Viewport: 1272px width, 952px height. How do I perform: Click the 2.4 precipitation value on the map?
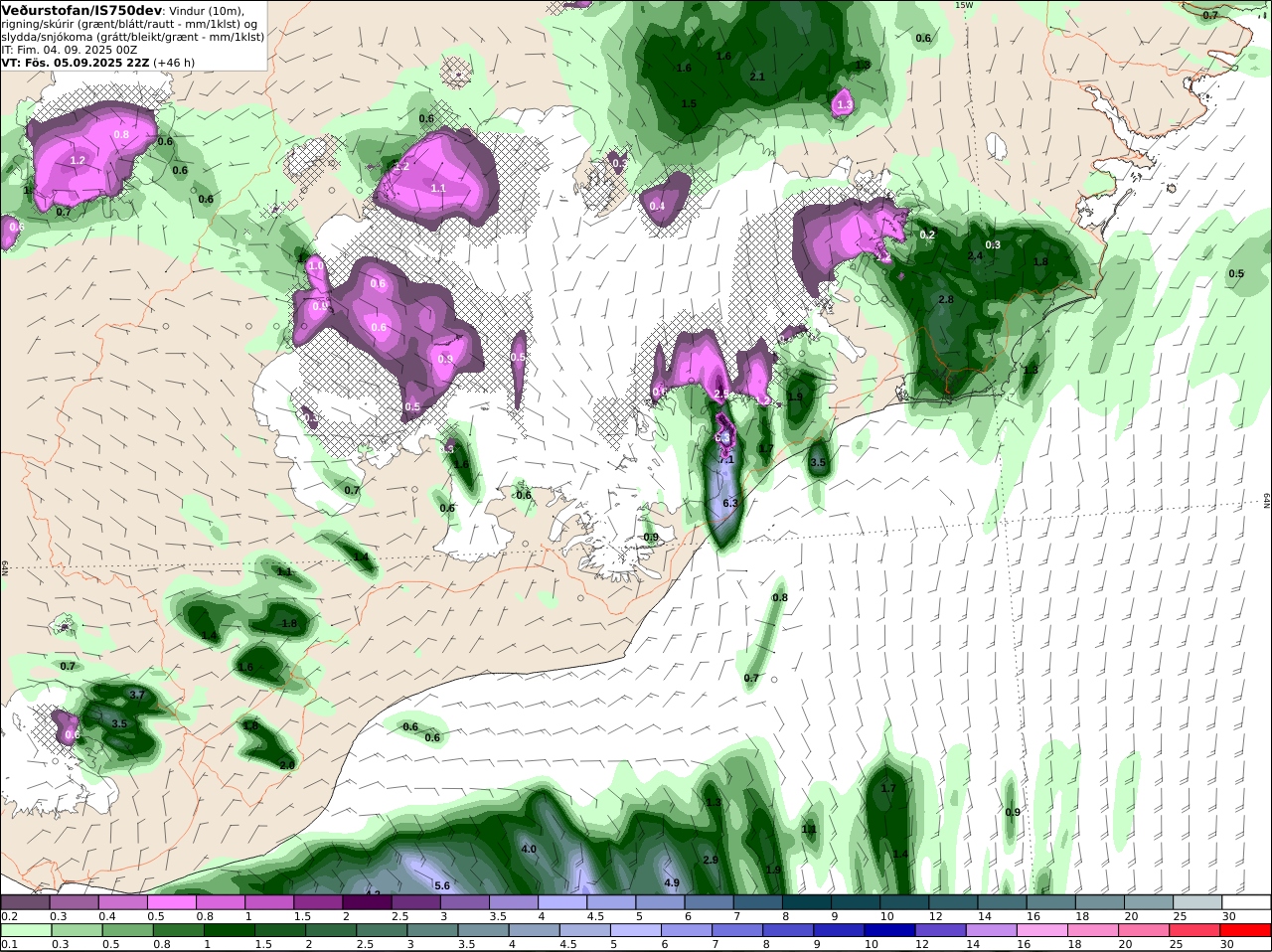pyautogui.click(x=975, y=255)
